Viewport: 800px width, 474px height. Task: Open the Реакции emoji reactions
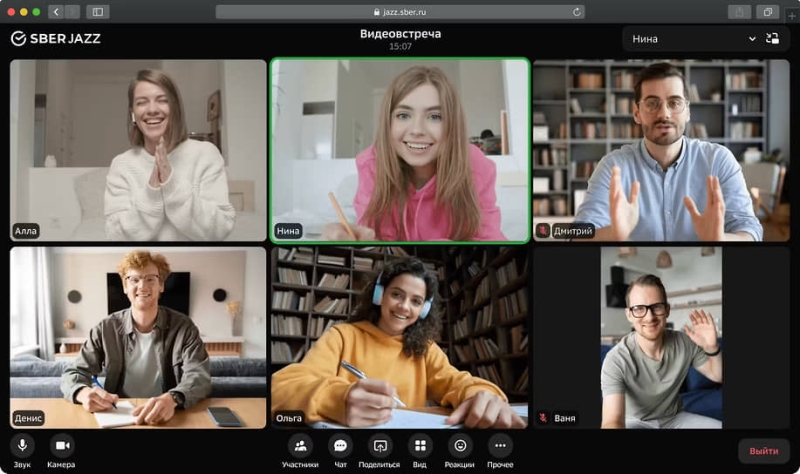460,445
